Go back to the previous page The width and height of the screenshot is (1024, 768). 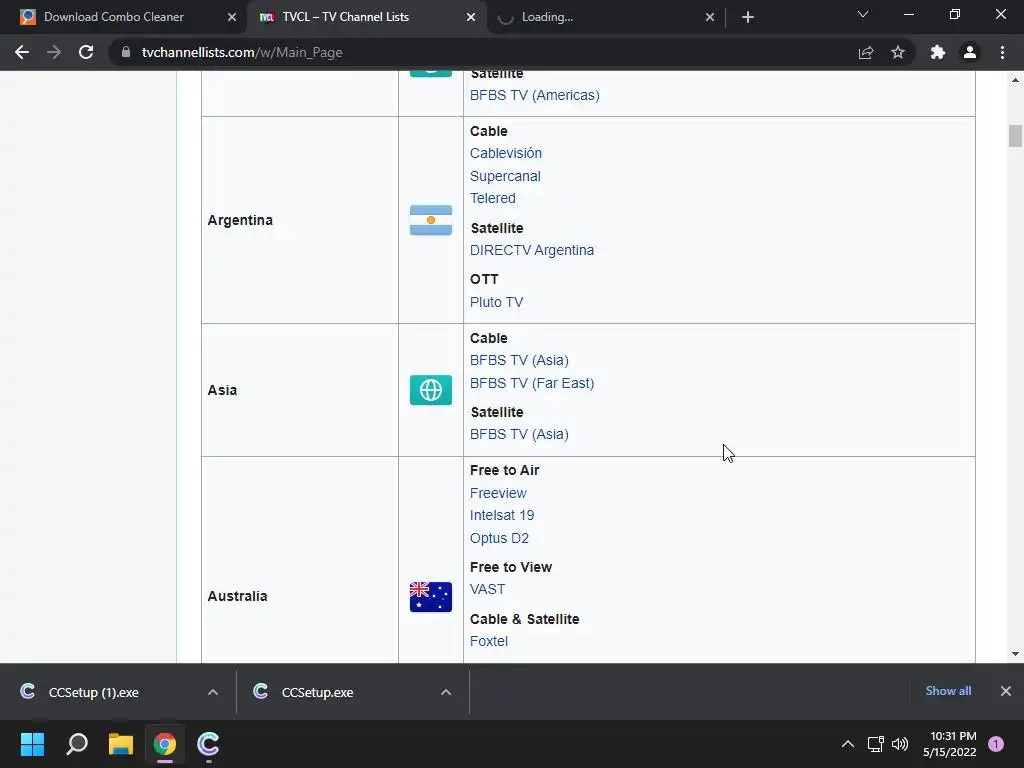22,52
